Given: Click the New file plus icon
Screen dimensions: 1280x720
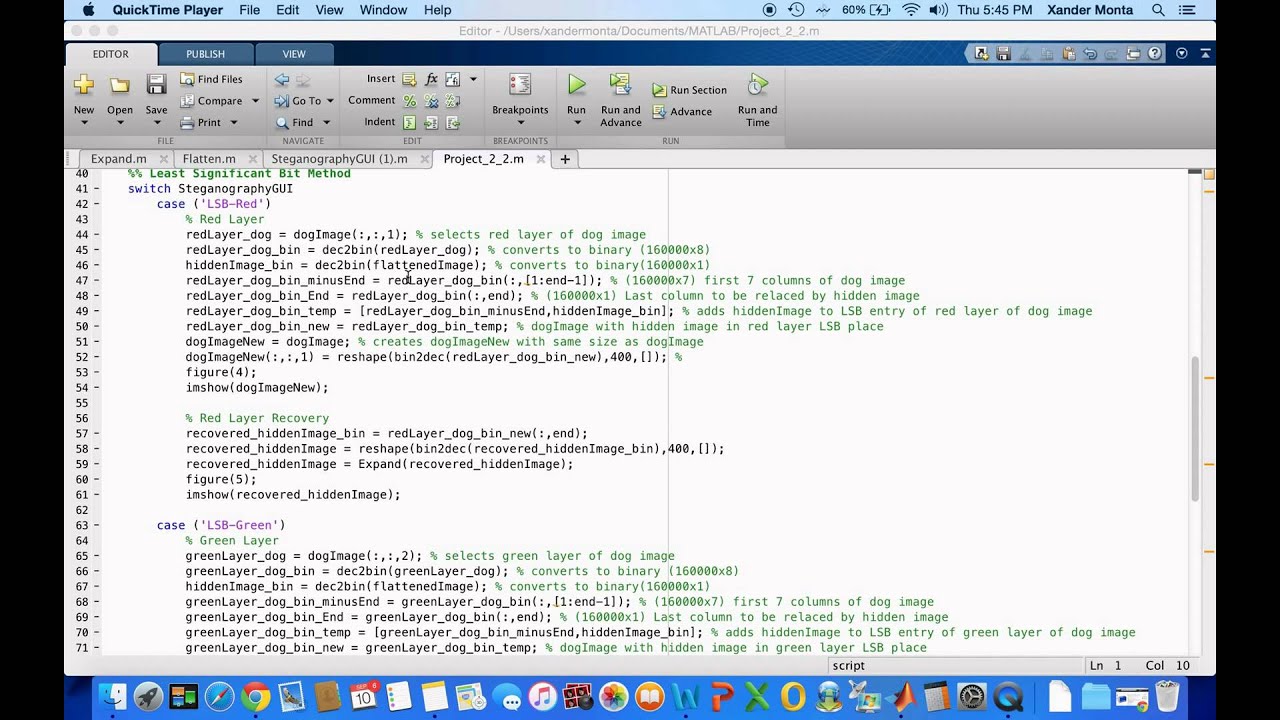Looking at the screenshot, I should (84, 85).
